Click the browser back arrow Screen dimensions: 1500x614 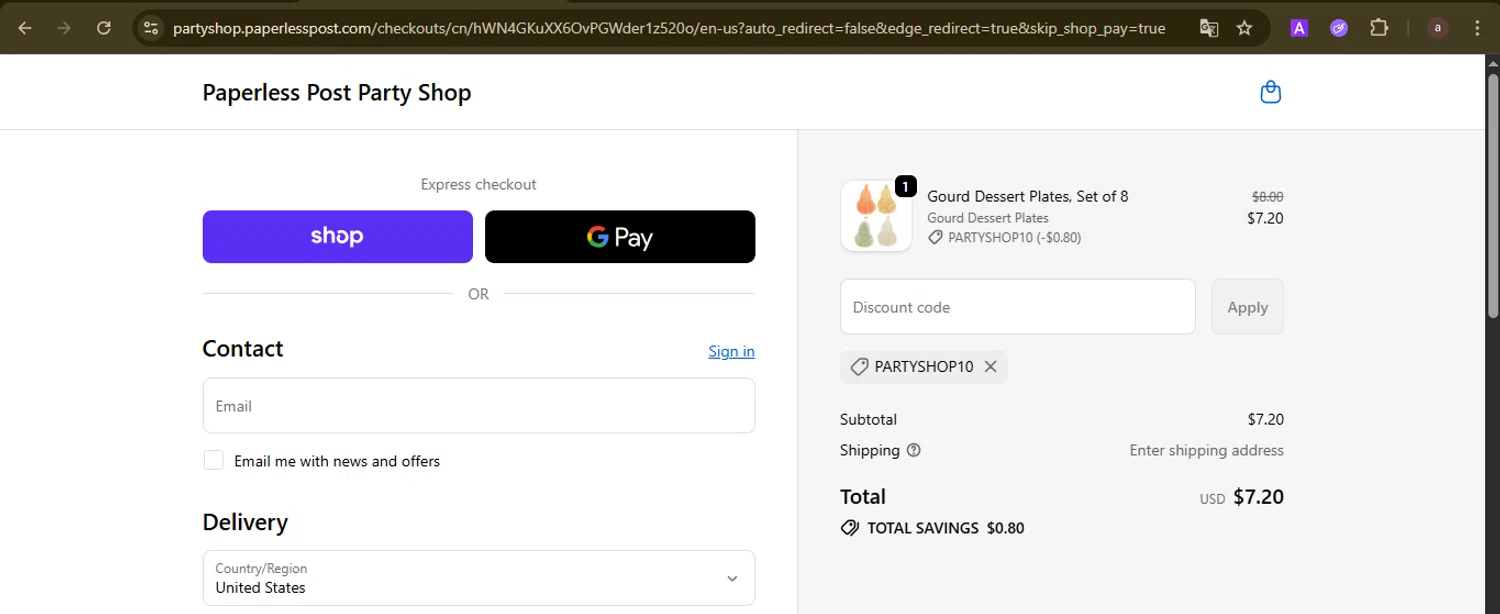(x=25, y=28)
